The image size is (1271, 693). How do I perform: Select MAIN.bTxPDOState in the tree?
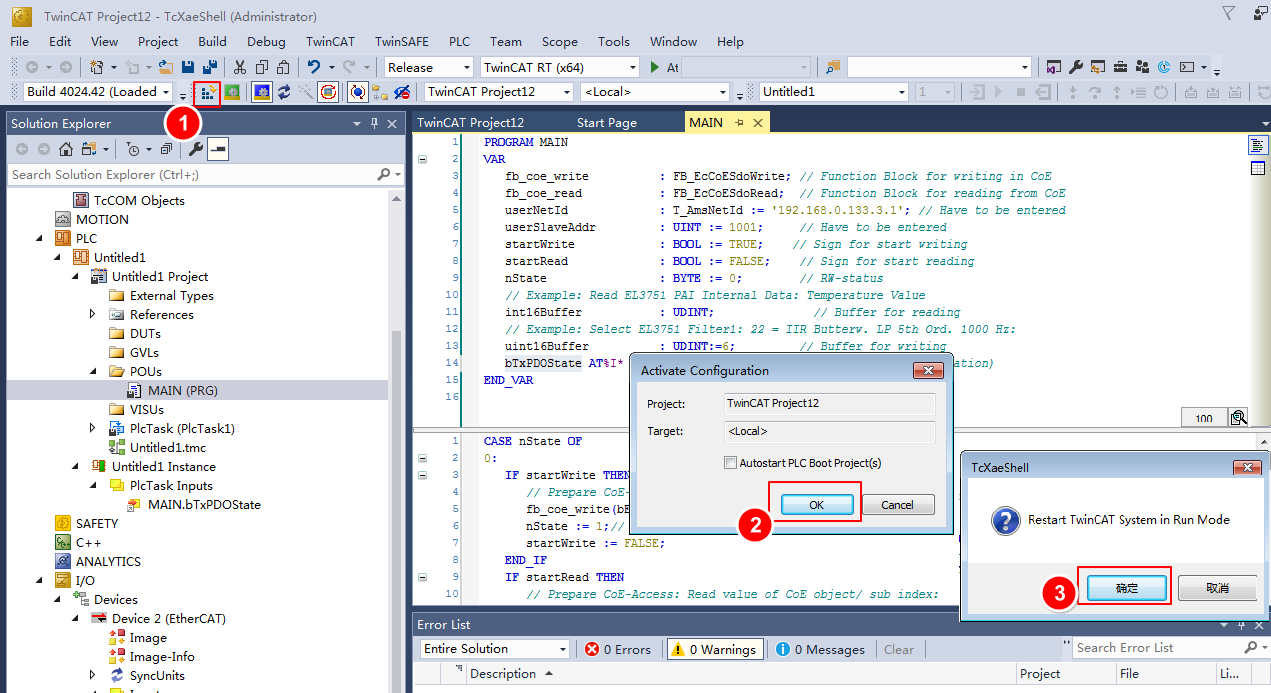204,504
